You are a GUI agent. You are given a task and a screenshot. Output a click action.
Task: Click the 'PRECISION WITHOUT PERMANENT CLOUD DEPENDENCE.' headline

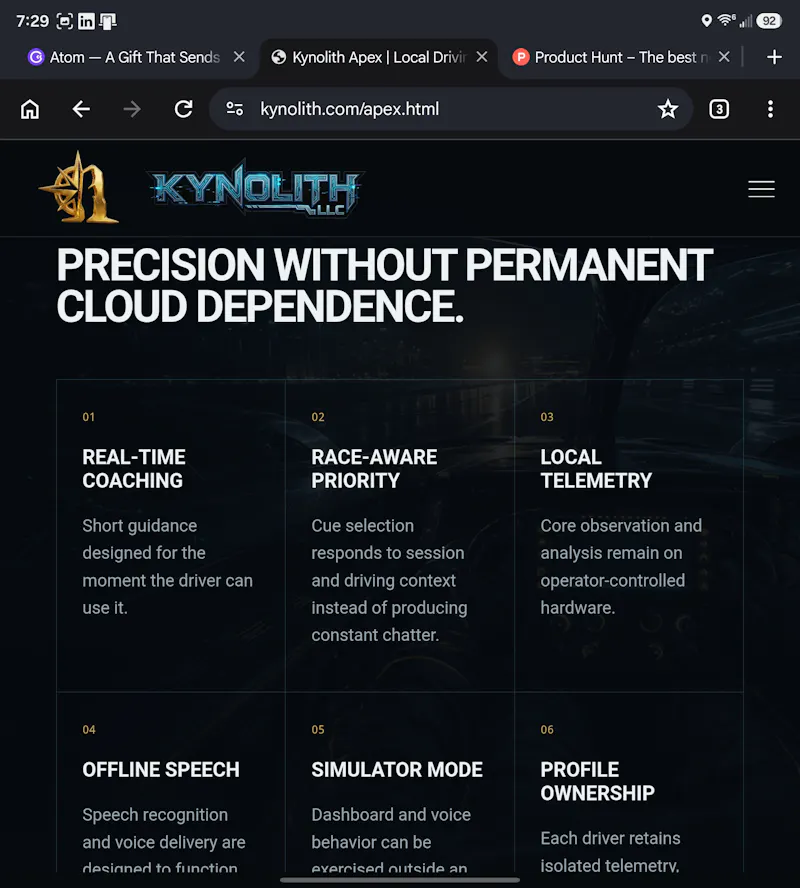(x=384, y=285)
